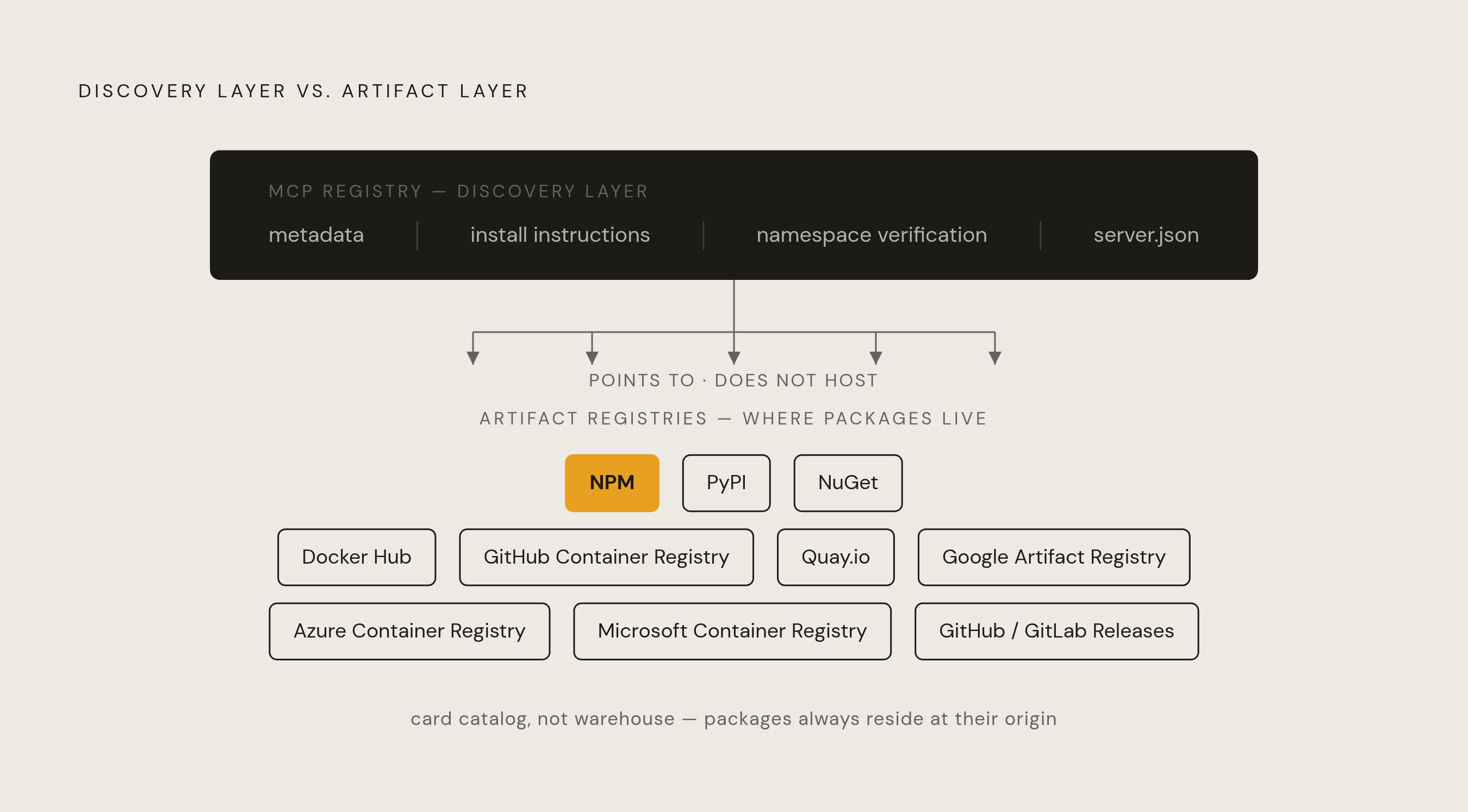Click 'MCP REGISTRY — DISCOVERY LAYER' heading
This screenshot has height=812, width=1468.
click(459, 191)
